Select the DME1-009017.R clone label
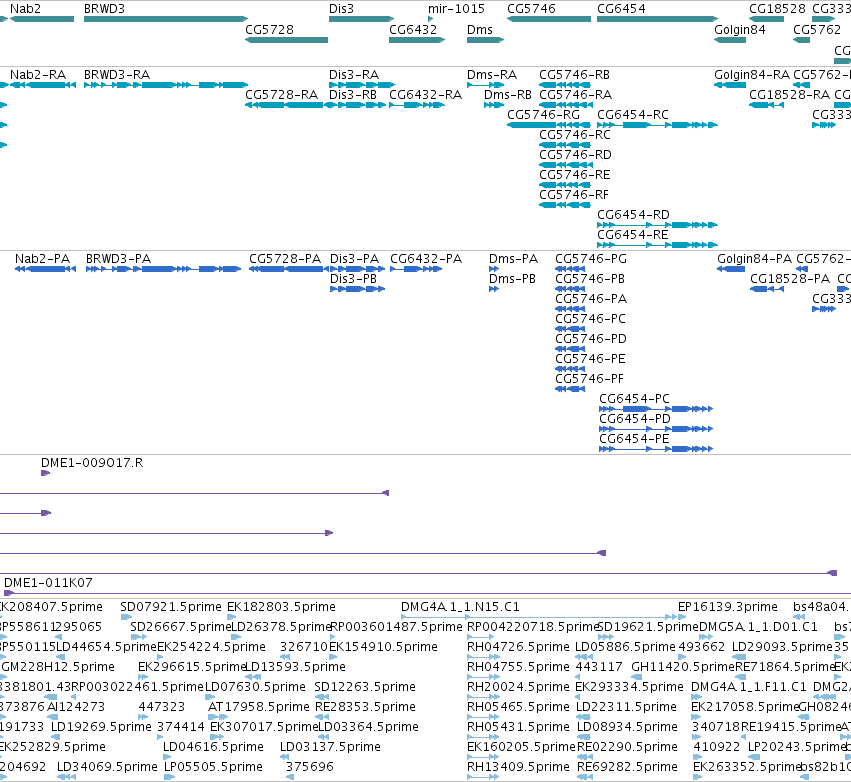Viewport: 851px width, 782px height. tap(92, 463)
